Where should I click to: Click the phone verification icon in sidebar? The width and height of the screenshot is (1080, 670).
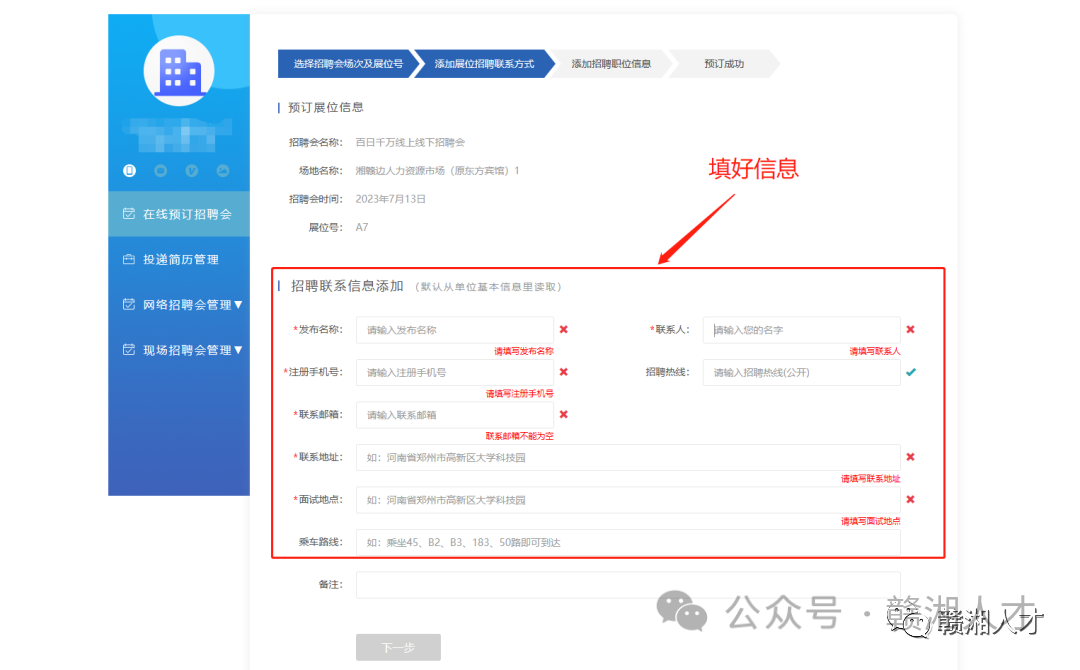(129, 170)
